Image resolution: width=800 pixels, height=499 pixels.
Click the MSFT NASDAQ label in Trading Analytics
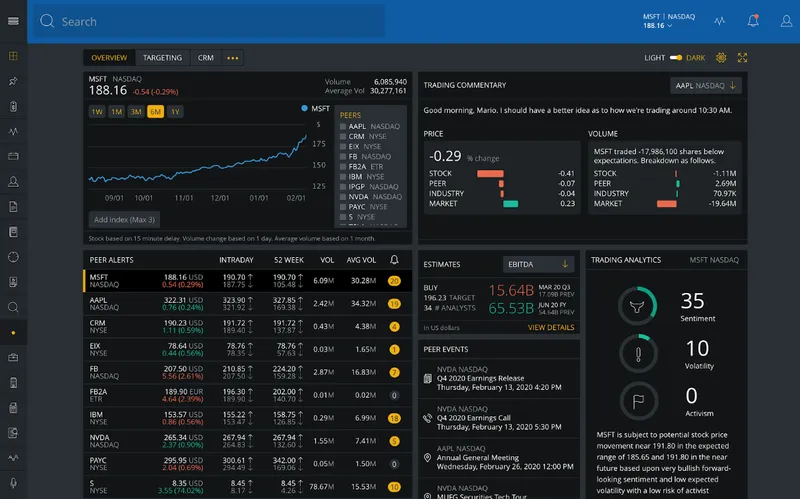(x=714, y=260)
